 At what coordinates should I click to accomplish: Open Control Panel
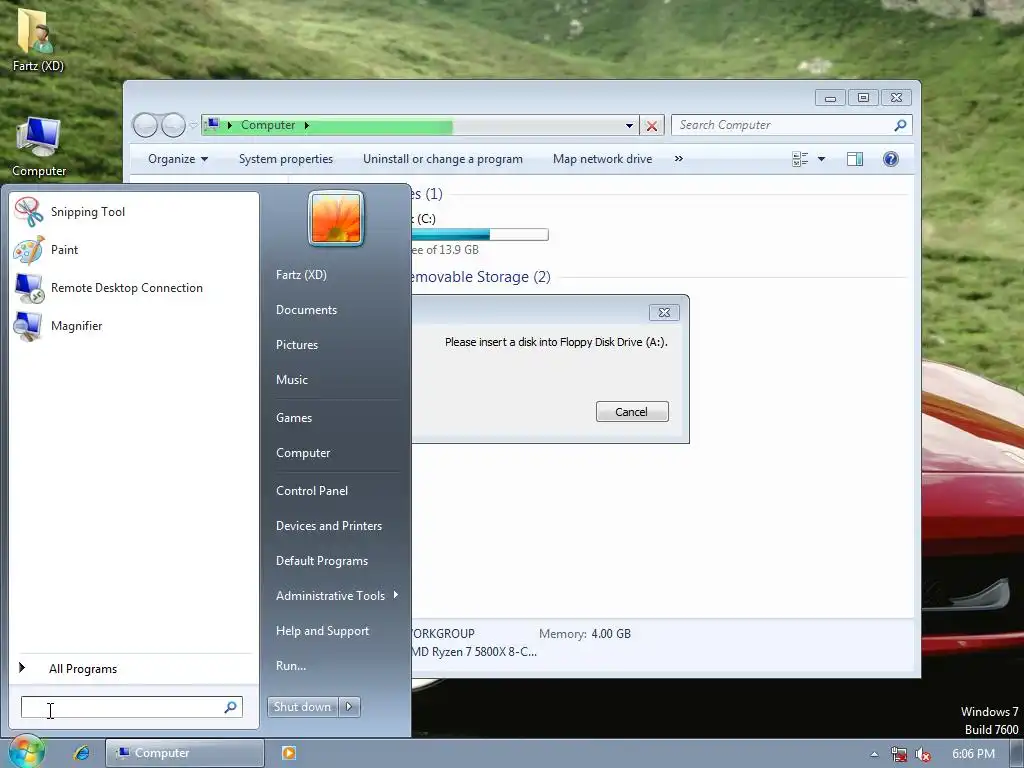tap(312, 490)
